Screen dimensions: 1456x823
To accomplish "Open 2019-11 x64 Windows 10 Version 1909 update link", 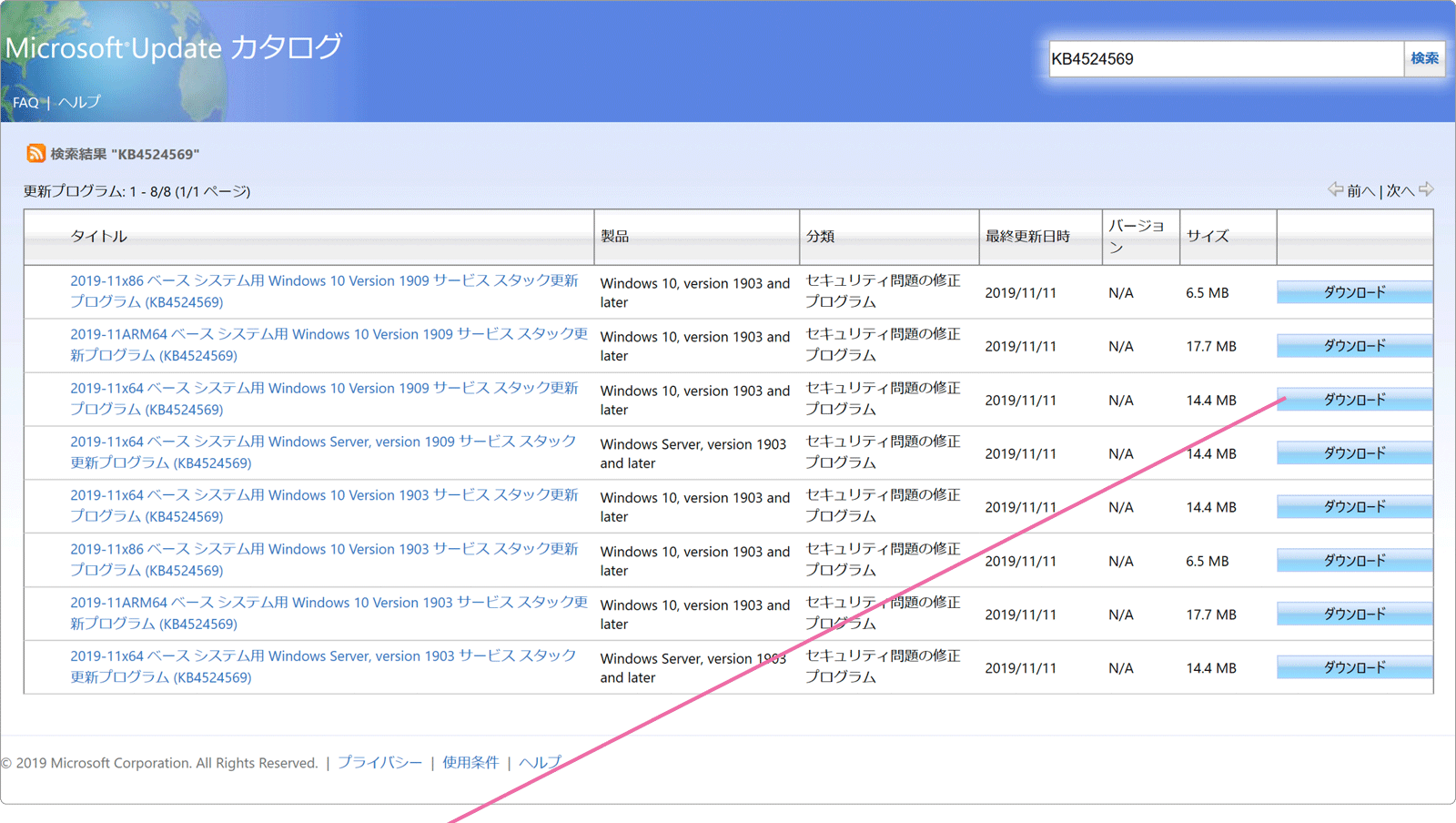I will pyautogui.click(x=324, y=399).
